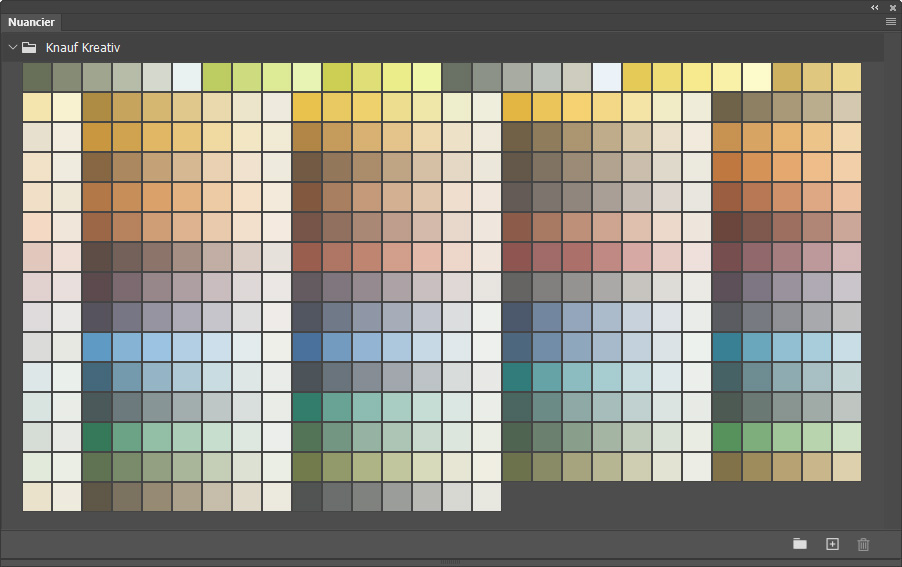Pick the first swatch in the top row

[x=37, y=77]
